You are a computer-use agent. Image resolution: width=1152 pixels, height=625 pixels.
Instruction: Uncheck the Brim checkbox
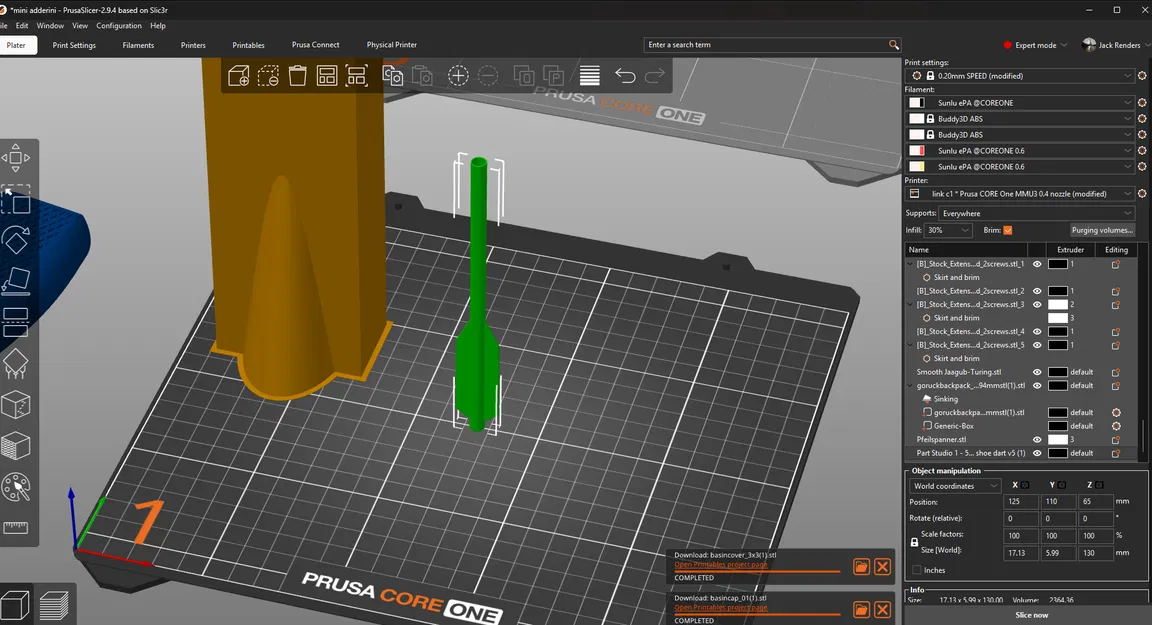pyautogui.click(x=1008, y=230)
